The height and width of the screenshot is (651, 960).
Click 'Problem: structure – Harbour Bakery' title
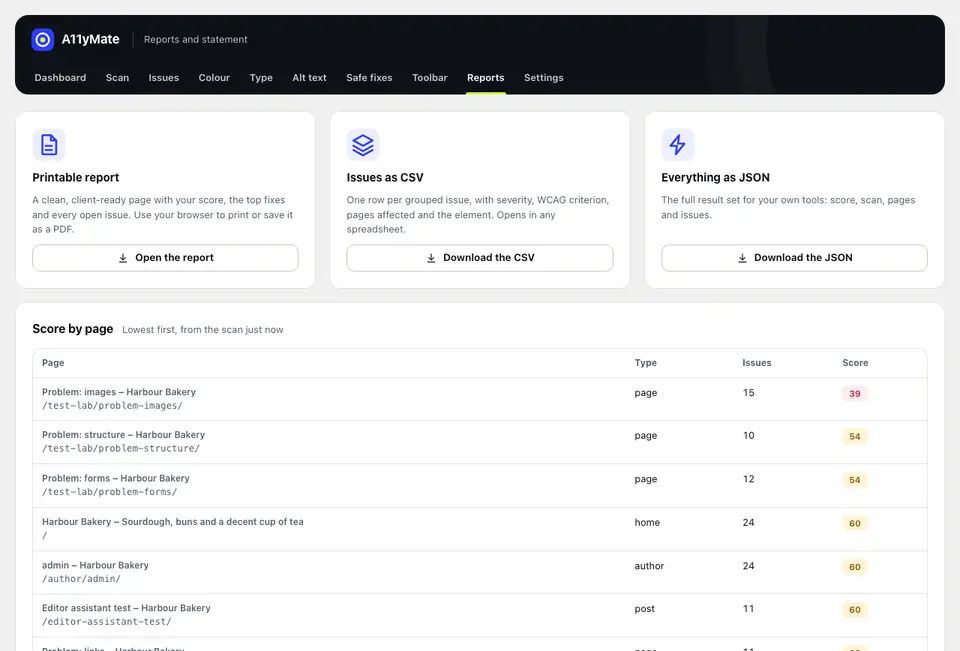coord(124,435)
